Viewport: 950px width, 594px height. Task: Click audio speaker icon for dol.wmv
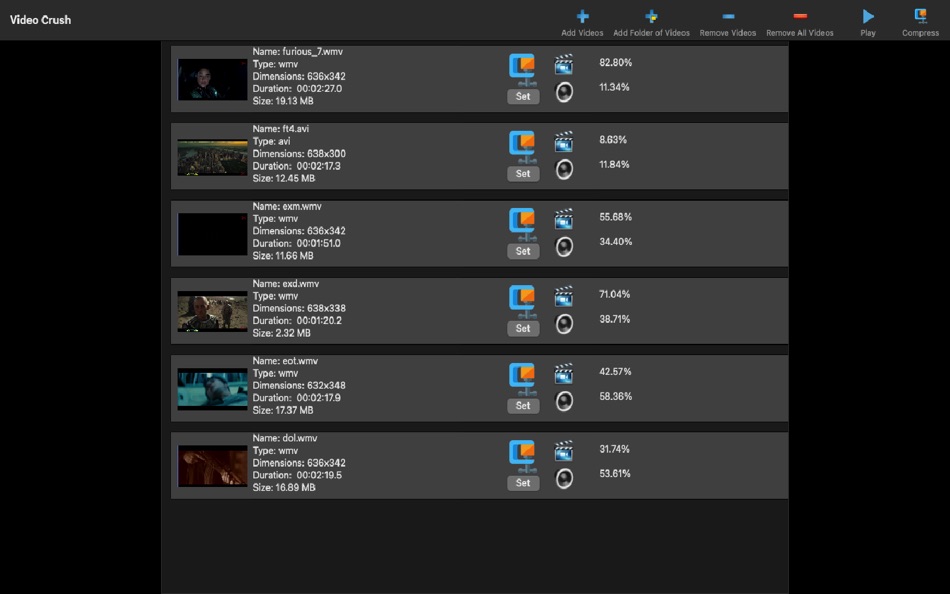(x=564, y=478)
